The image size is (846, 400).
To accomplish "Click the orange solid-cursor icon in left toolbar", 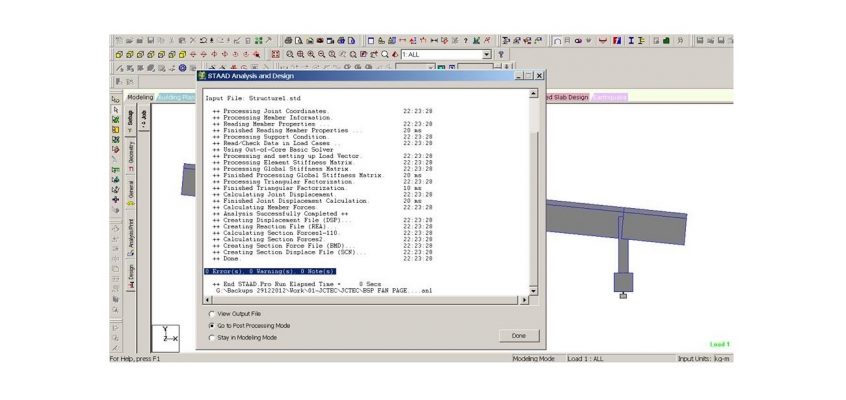I will 115,150.
